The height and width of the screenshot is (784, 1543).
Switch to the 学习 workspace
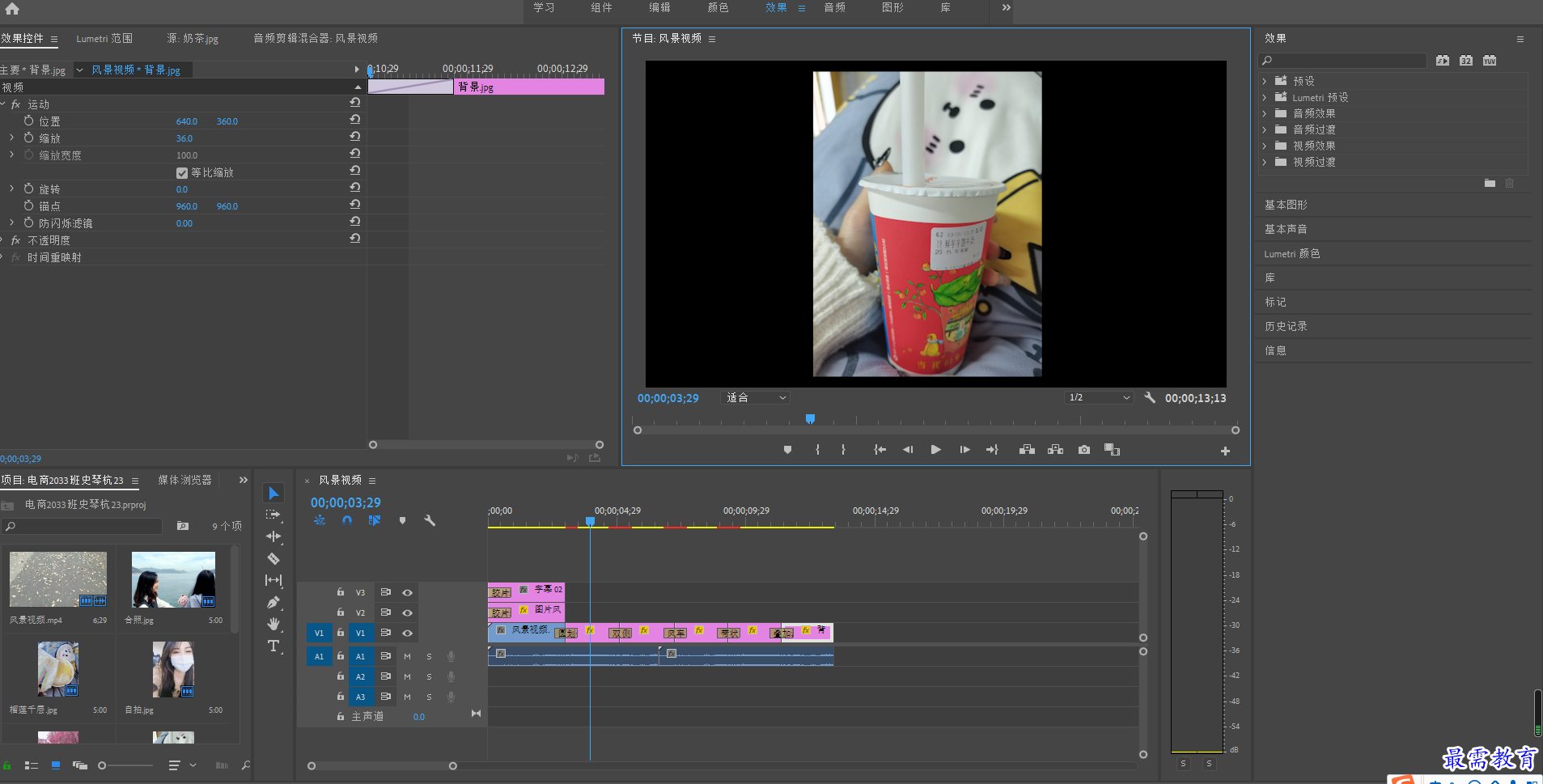point(544,7)
